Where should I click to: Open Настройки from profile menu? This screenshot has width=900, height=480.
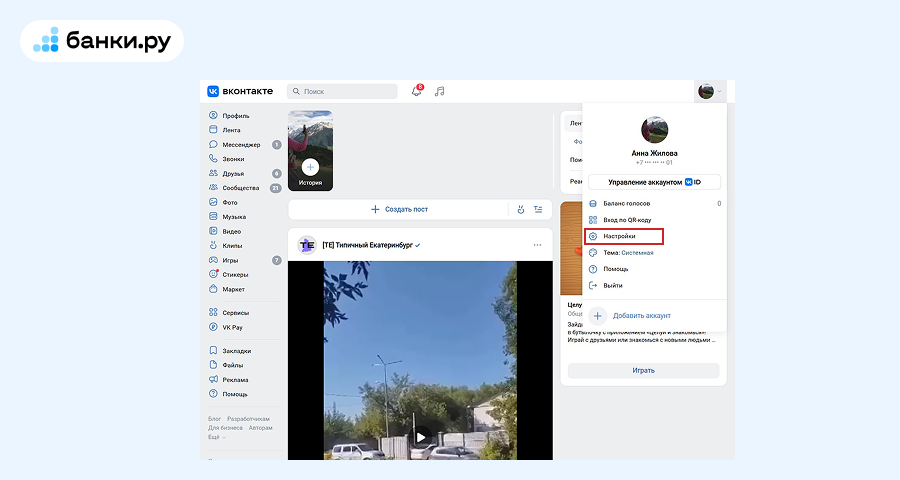[624, 236]
